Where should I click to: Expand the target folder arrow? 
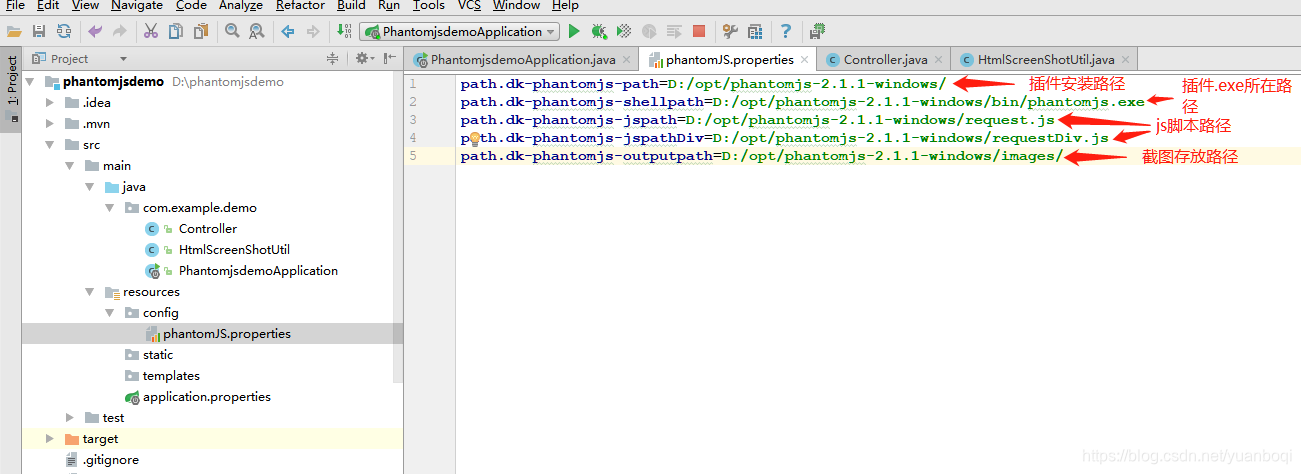(50, 439)
